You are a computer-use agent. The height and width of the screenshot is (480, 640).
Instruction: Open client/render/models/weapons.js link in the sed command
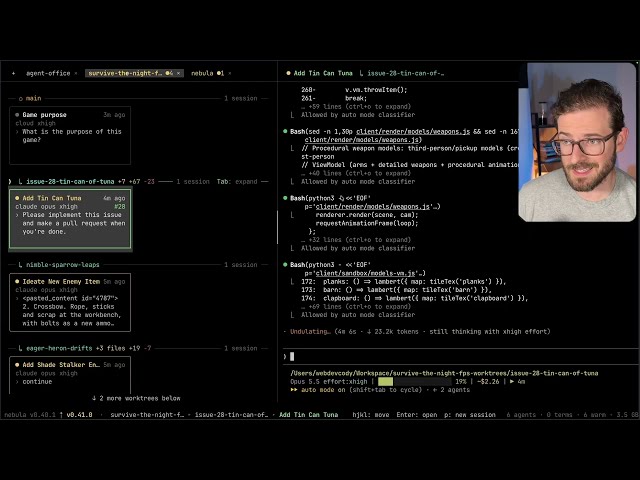tap(413, 131)
